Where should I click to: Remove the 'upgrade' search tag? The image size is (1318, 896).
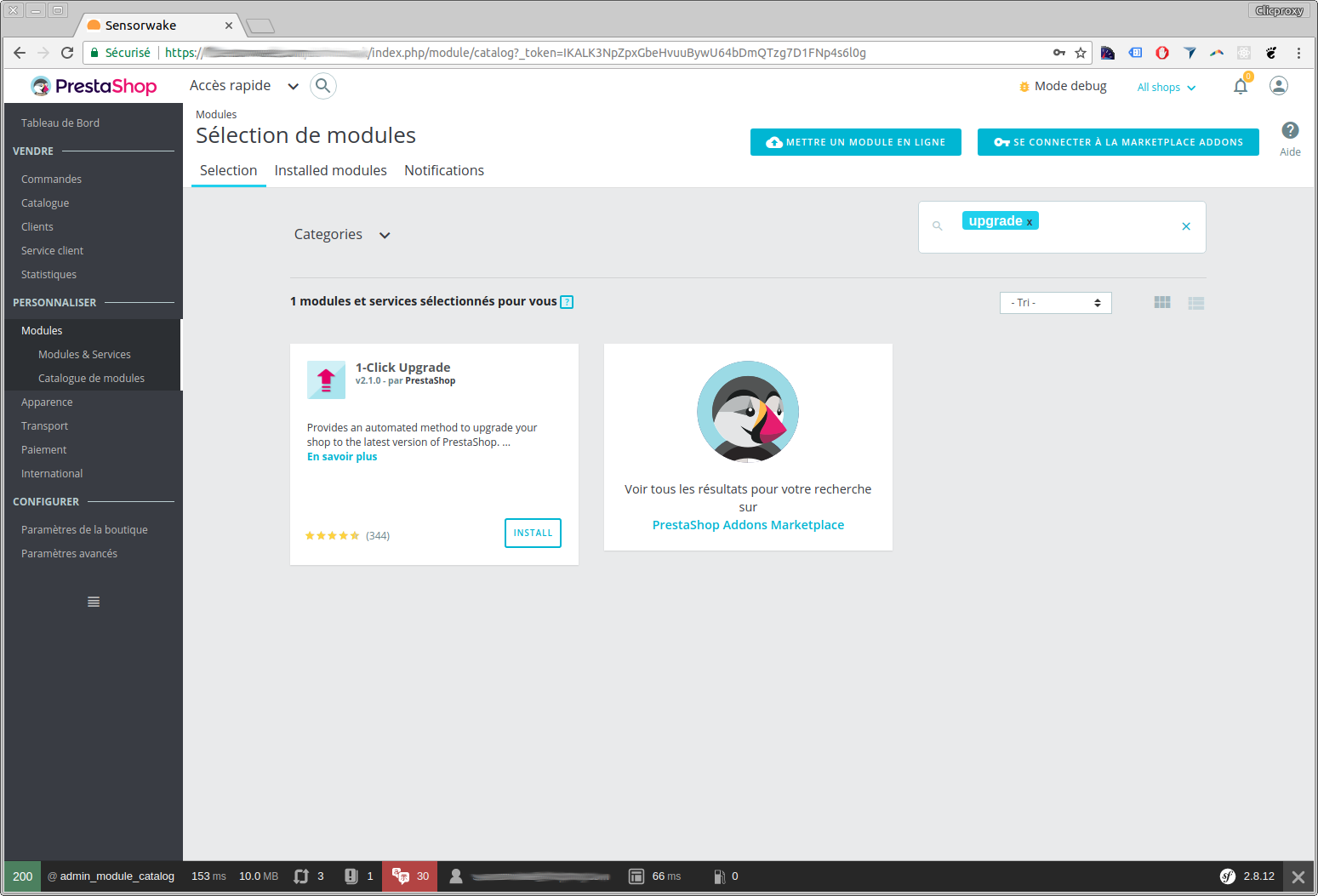1030,222
